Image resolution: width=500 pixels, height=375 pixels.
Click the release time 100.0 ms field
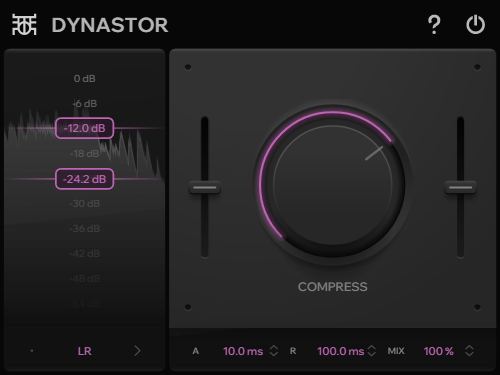tap(341, 351)
